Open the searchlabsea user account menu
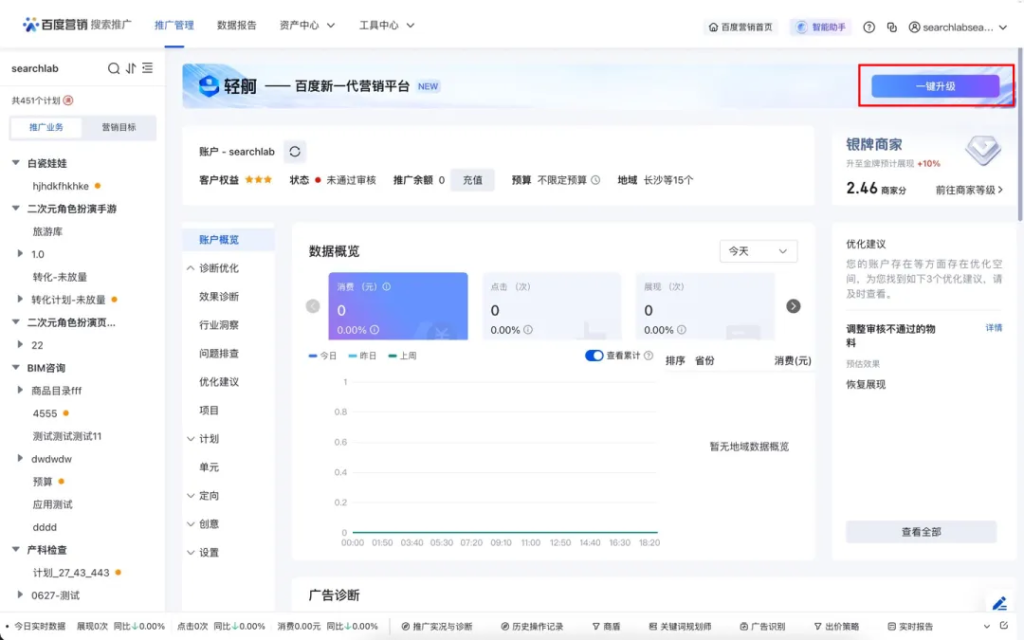Screen dimensions: 1024x640 coord(957,27)
